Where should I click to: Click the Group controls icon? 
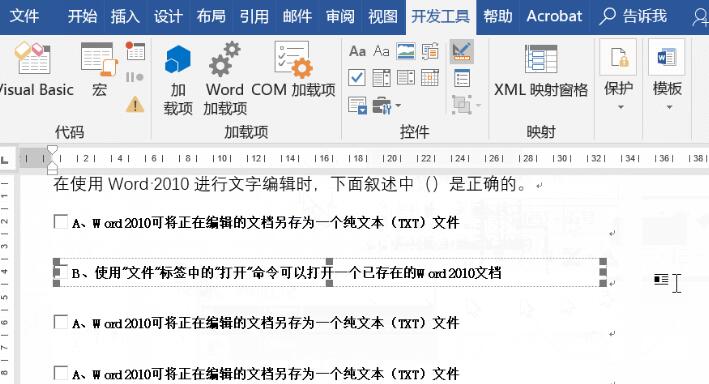(462, 104)
